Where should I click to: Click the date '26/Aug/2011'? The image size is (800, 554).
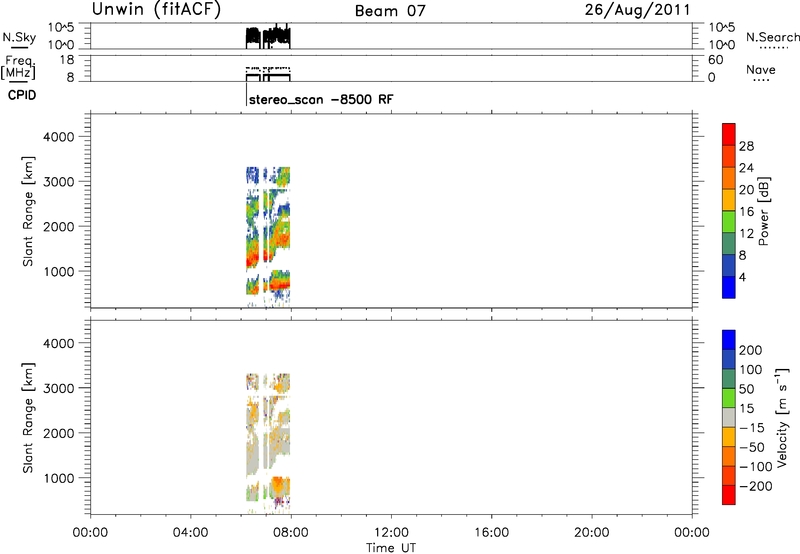[637, 10]
